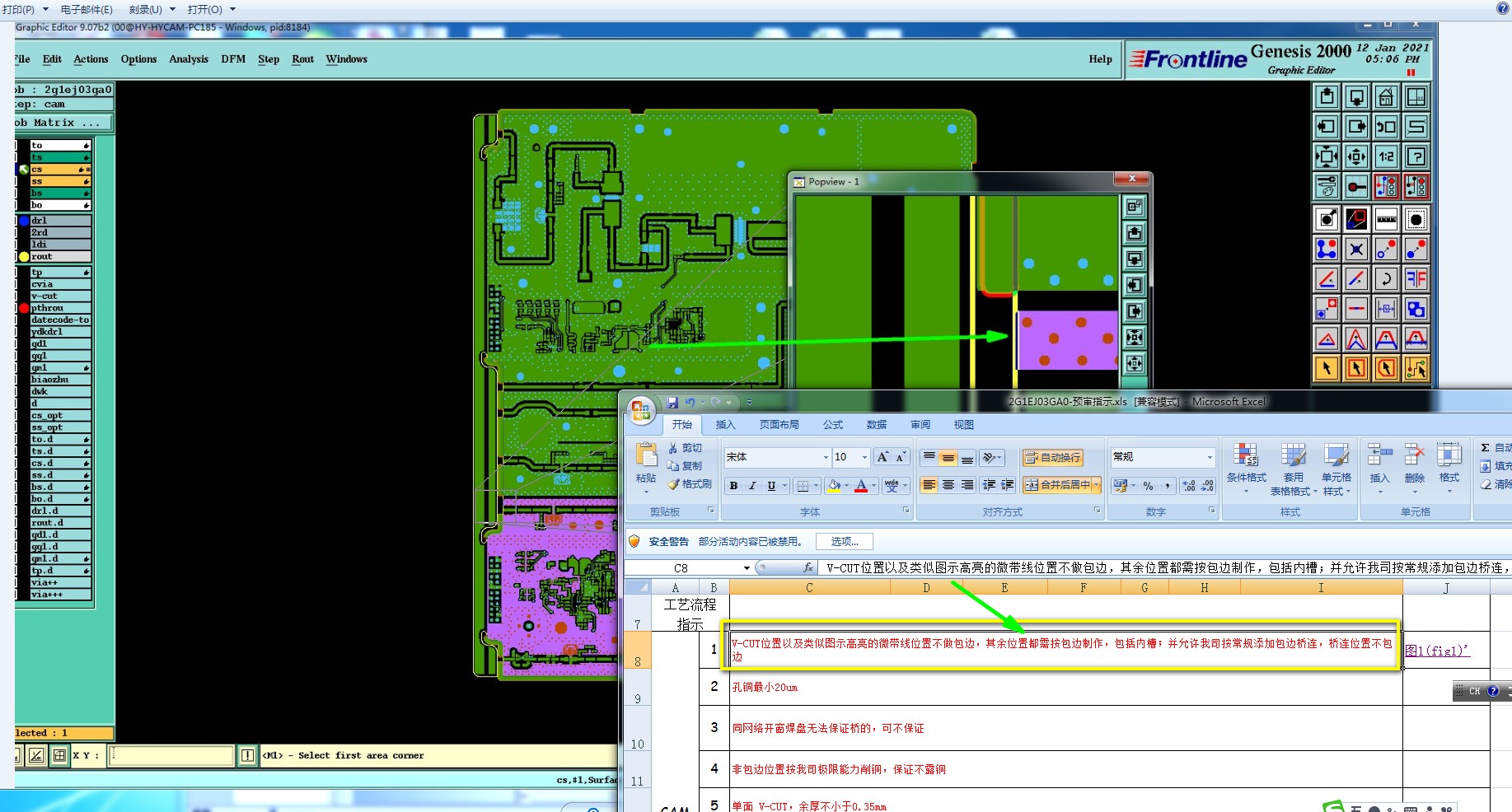Click the delete X point icon
Viewport: 1512px width, 812px height.
1356,249
